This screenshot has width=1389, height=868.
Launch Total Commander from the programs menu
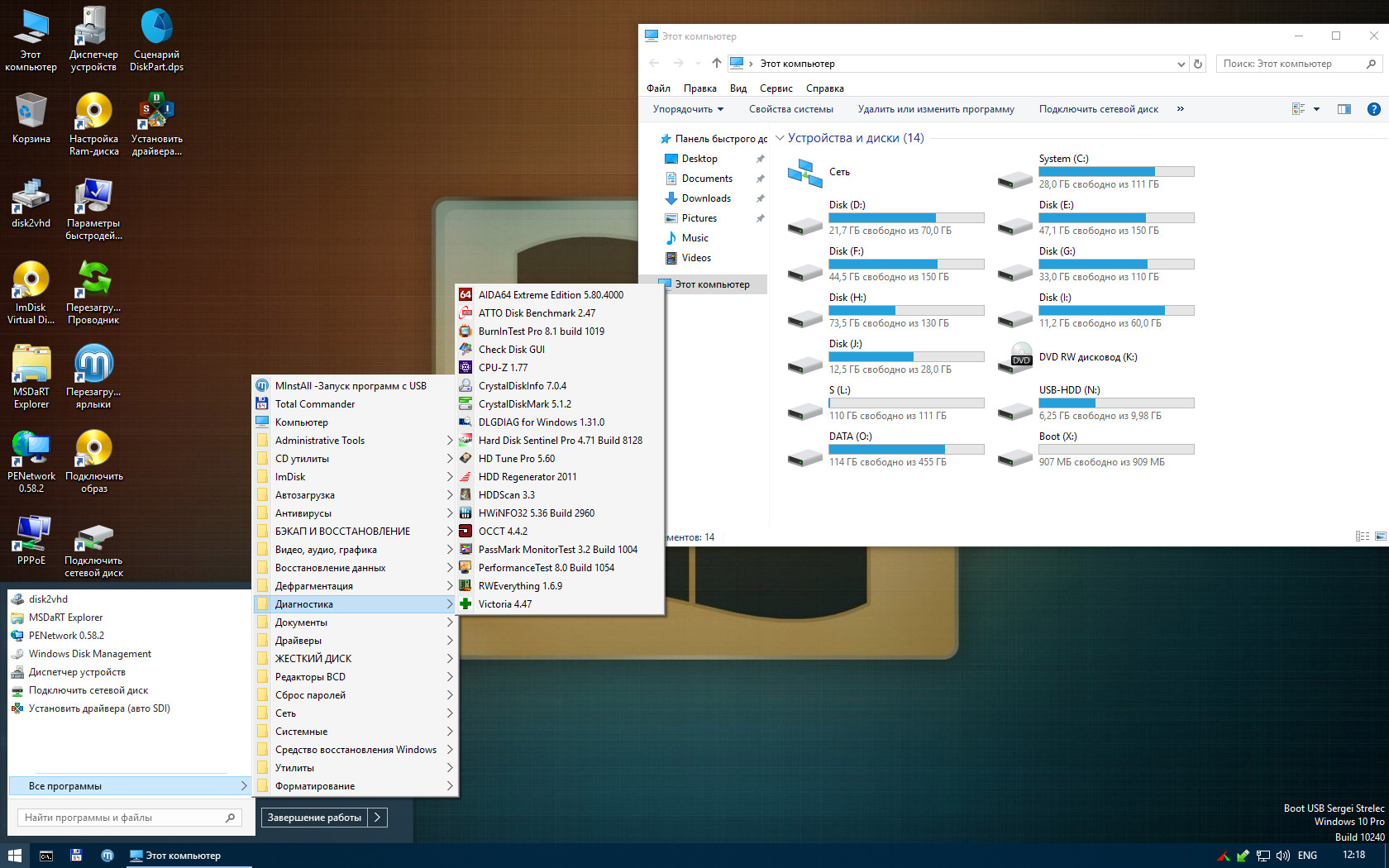355,404
